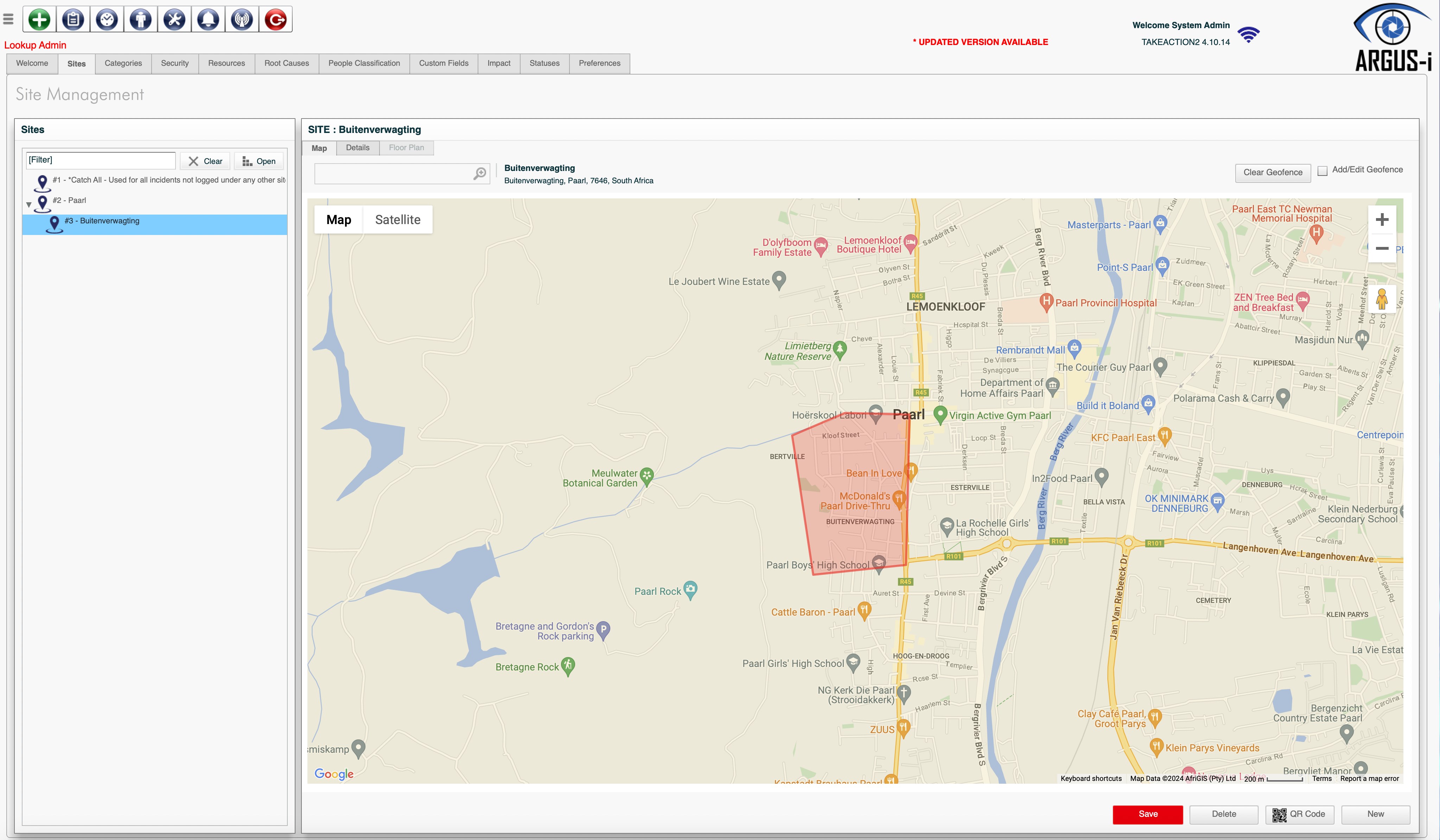Image resolution: width=1440 pixels, height=840 pixels.
Task: Open the wrench and screwdriver tools icon
Action: click(174, 19)
